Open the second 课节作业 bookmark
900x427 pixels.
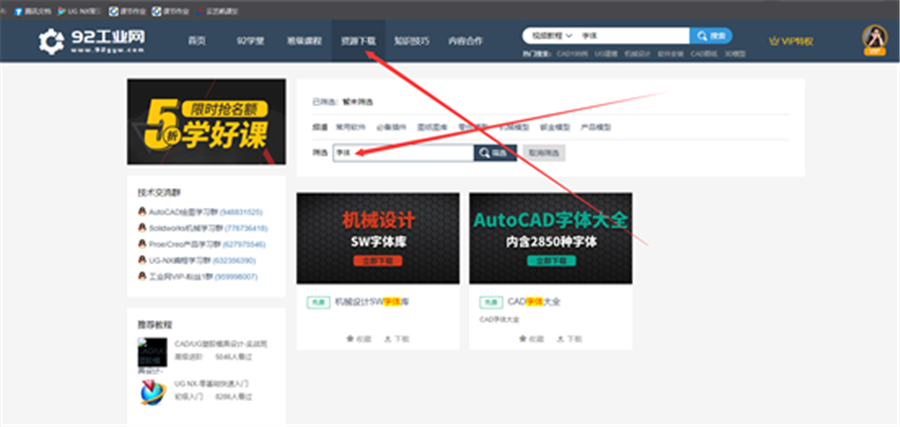[x=171, y=11]
